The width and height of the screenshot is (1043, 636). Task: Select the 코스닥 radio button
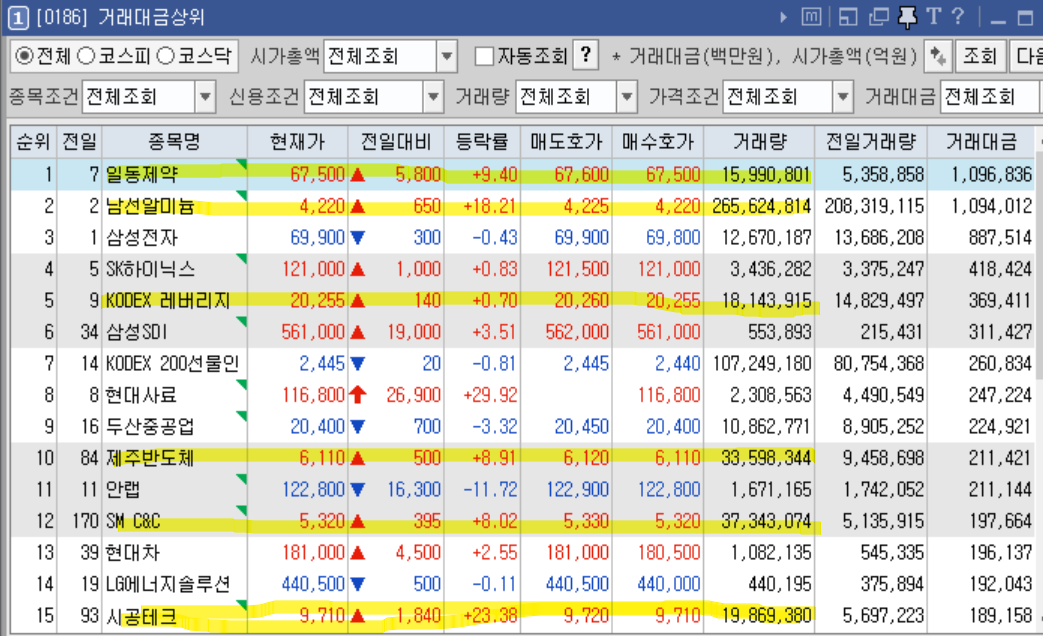(166, 56)
